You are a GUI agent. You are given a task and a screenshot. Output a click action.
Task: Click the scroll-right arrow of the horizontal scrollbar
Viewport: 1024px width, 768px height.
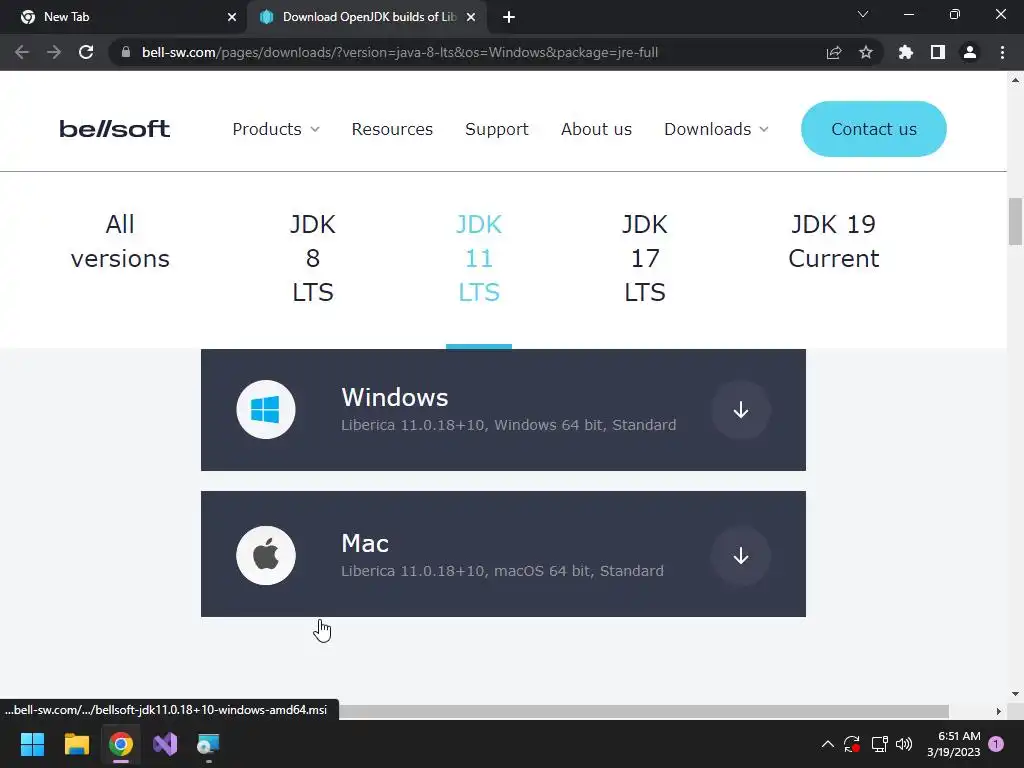(x=999, y=711)
